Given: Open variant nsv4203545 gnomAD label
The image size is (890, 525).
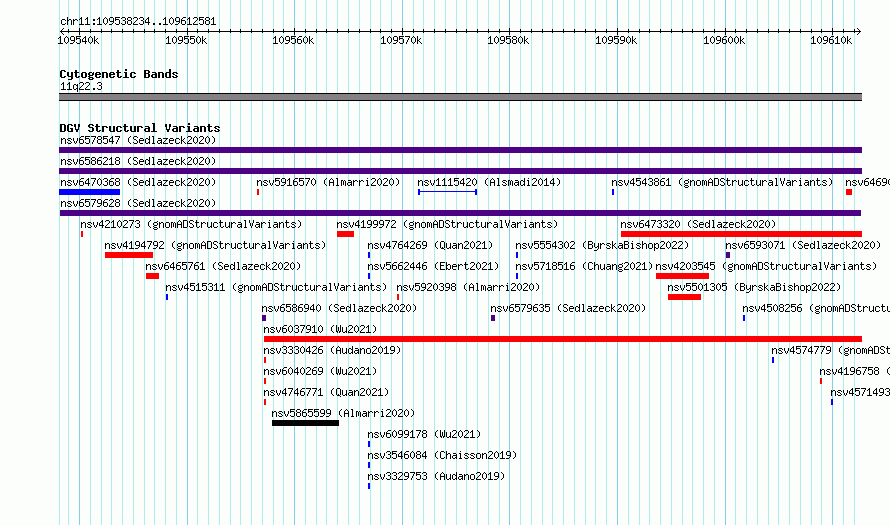Looking at the screenshot, I should click(x=766, y=266).
